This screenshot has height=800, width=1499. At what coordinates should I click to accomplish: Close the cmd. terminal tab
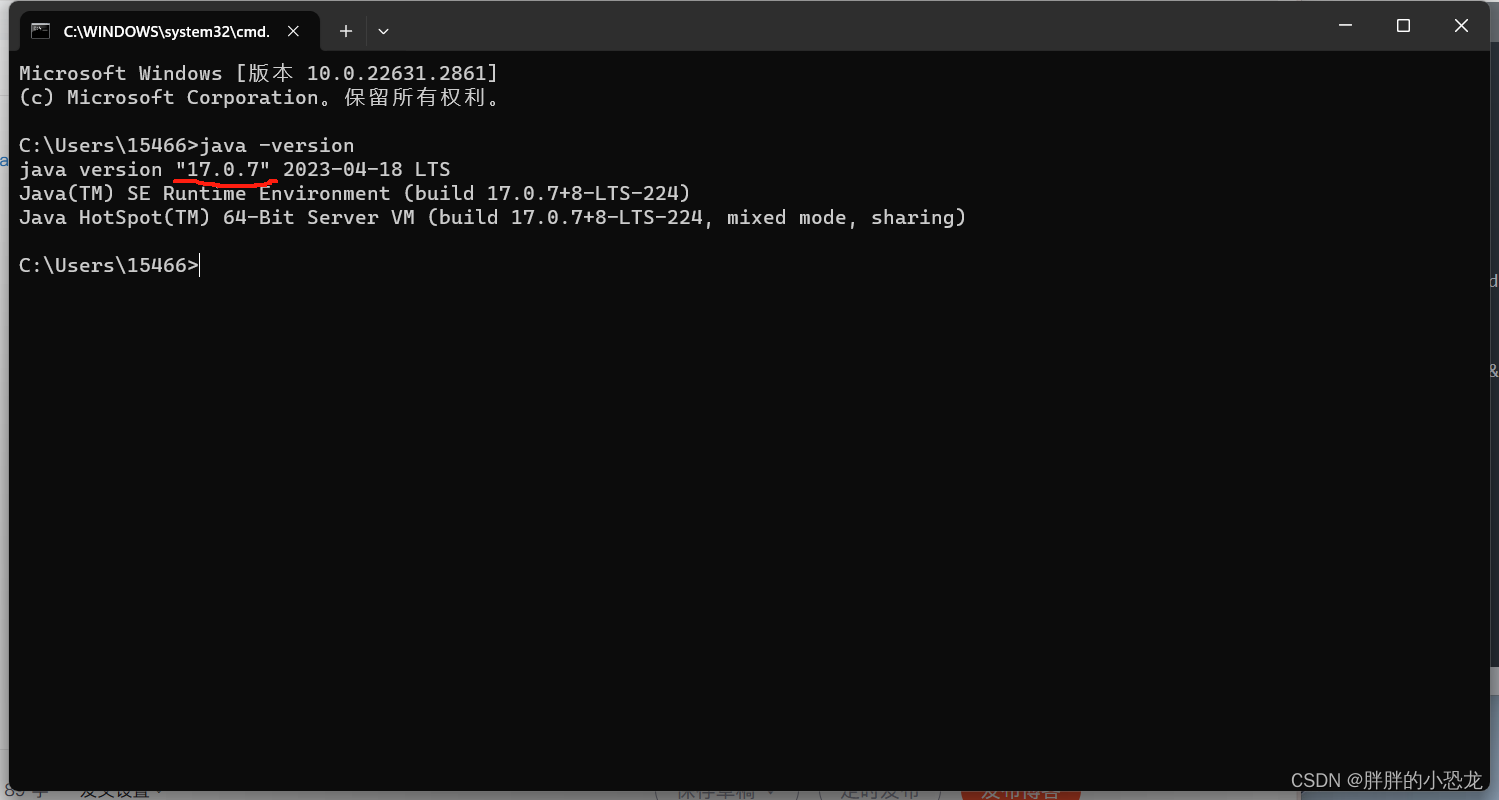point(293,31)
